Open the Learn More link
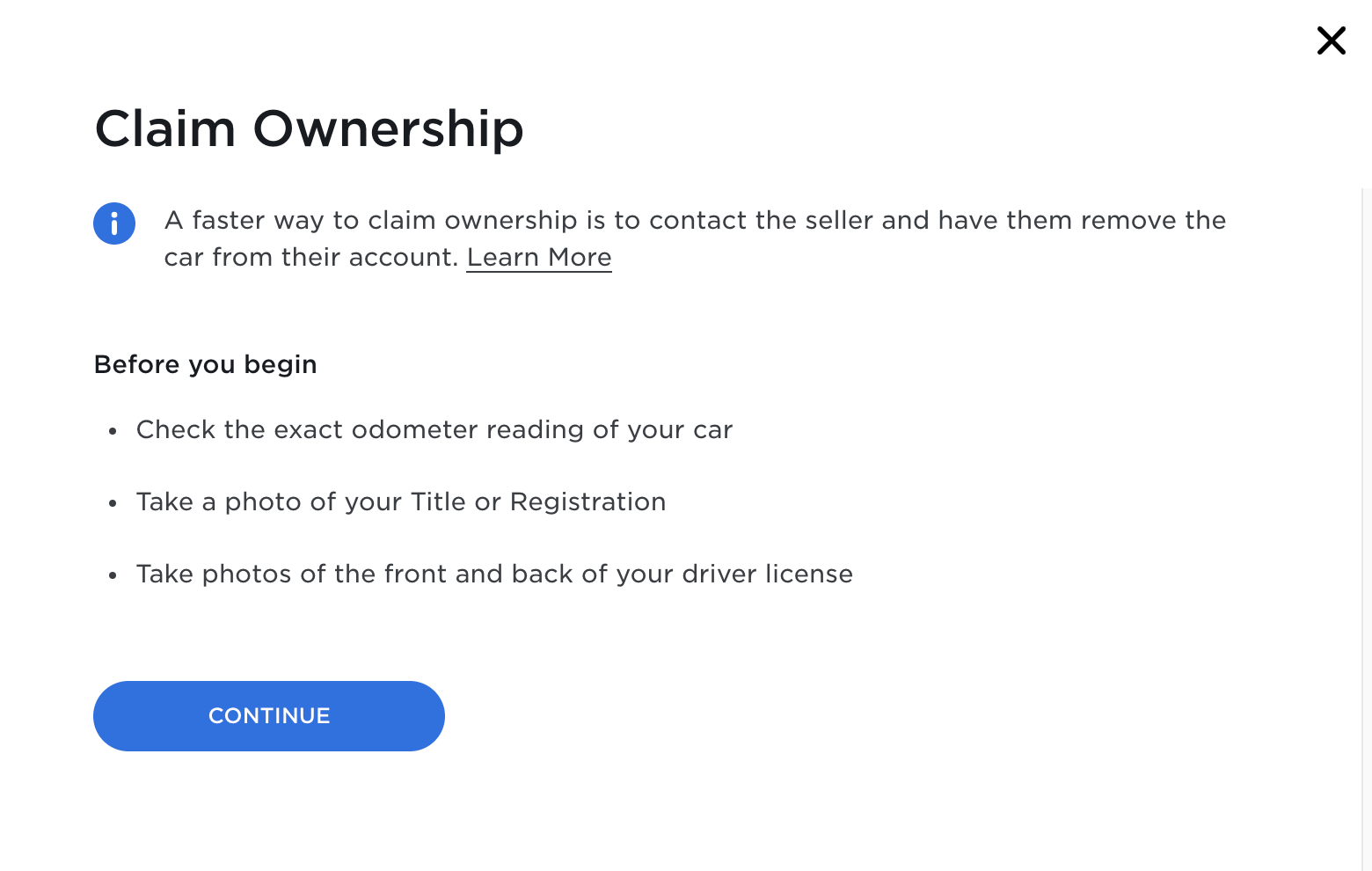 (x=539, y=257)
